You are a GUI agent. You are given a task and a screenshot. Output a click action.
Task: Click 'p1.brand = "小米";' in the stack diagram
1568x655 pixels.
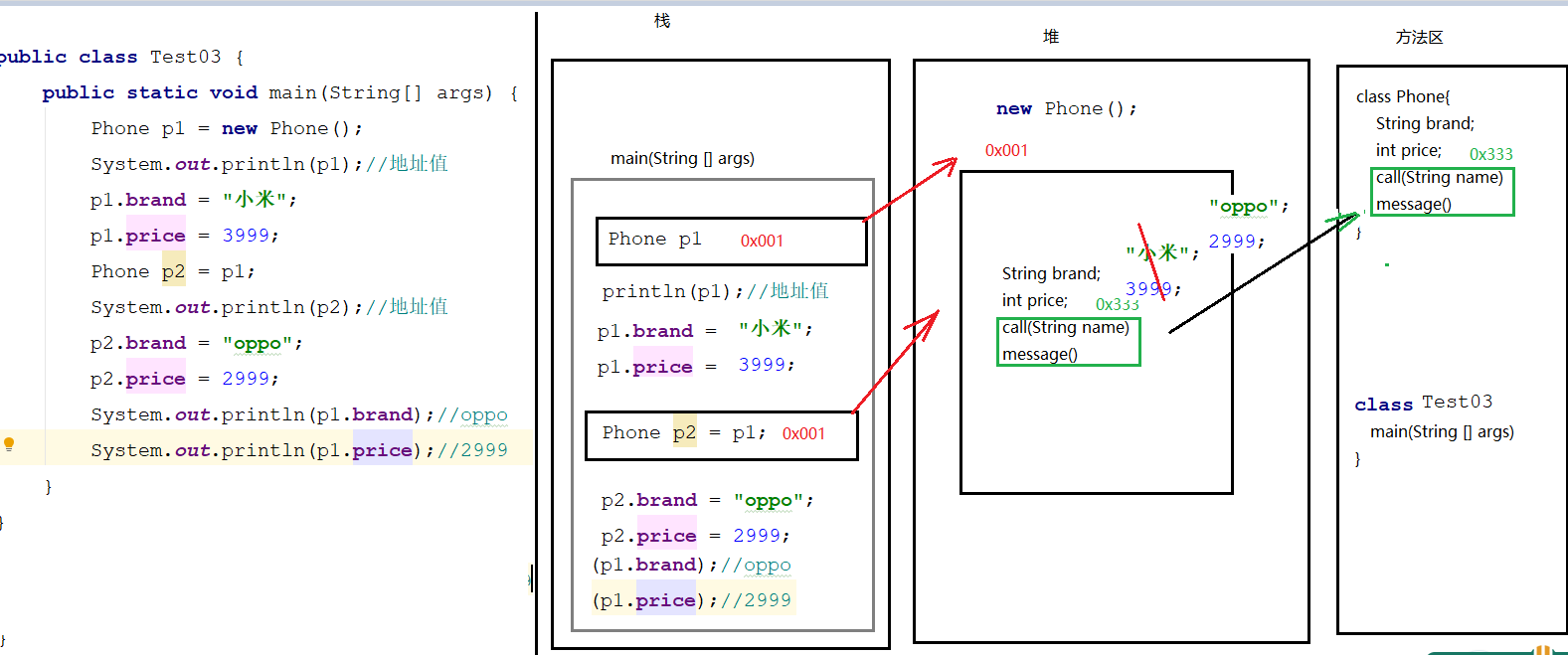pos(706,330)
